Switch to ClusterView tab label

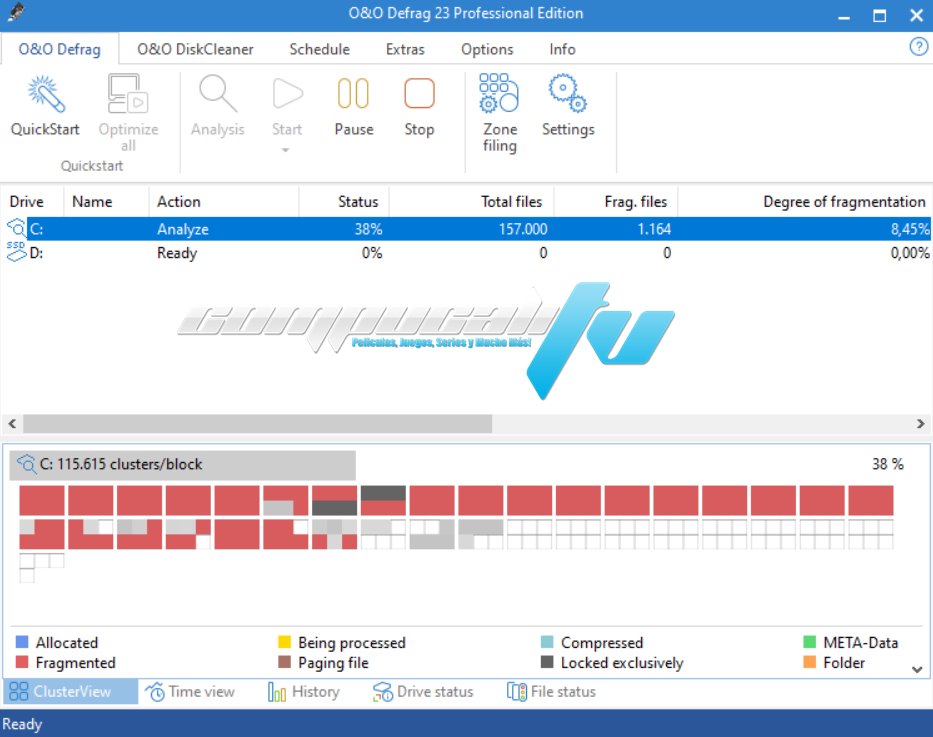pos(72,691)
